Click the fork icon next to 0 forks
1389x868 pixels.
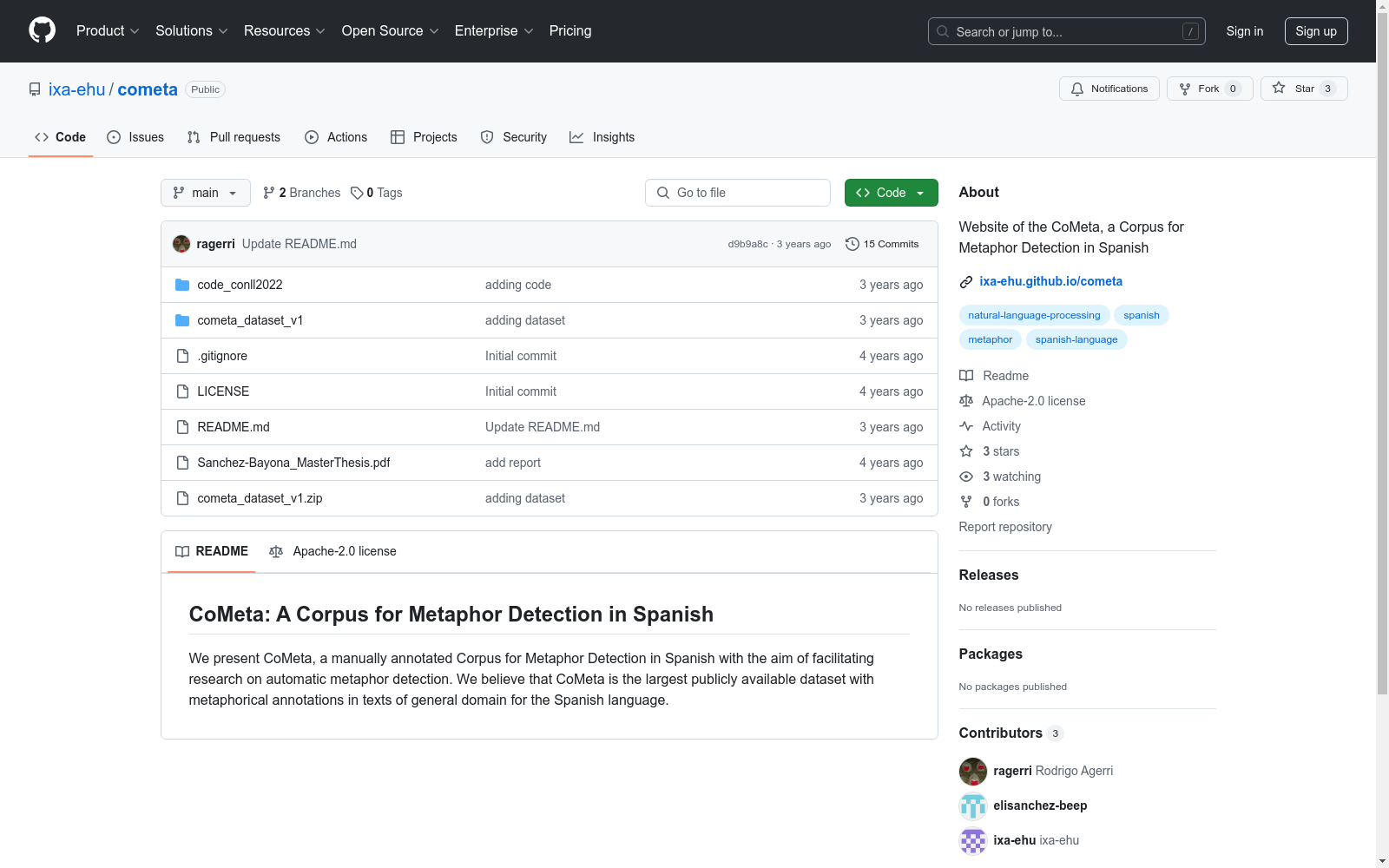click(966, 502)
